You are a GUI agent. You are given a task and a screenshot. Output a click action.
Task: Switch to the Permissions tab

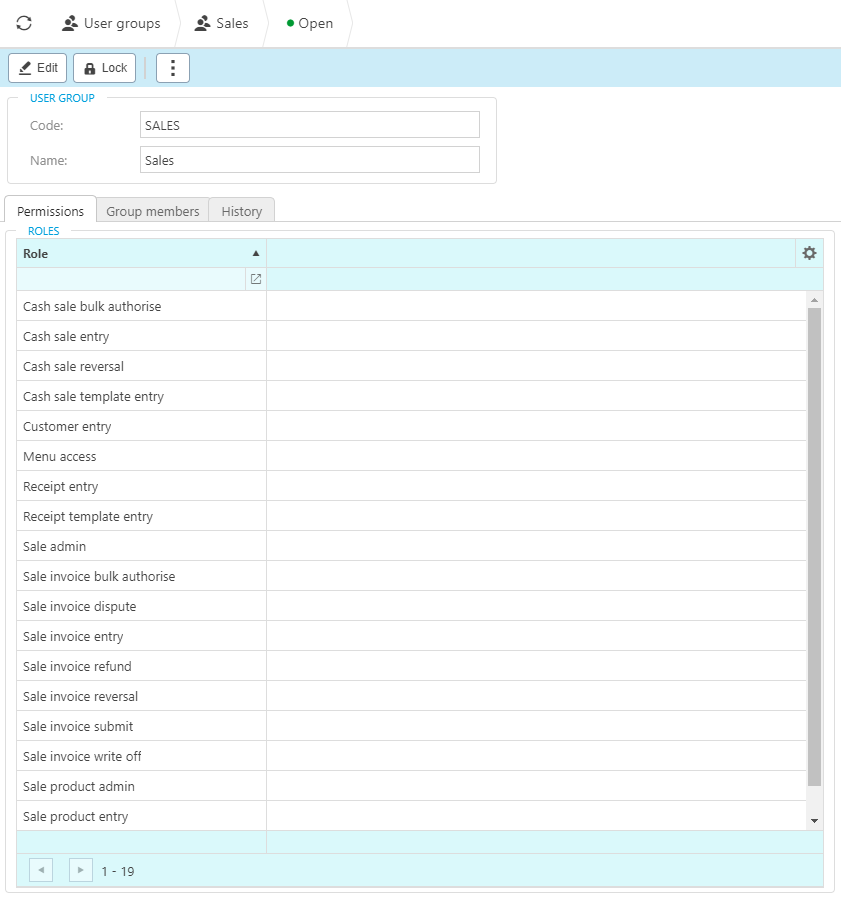pos(50,211)
